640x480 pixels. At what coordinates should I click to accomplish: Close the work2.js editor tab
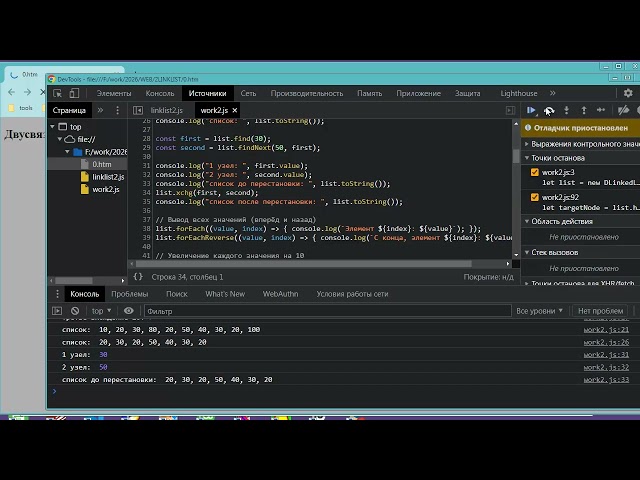click(x=235, y=110)
